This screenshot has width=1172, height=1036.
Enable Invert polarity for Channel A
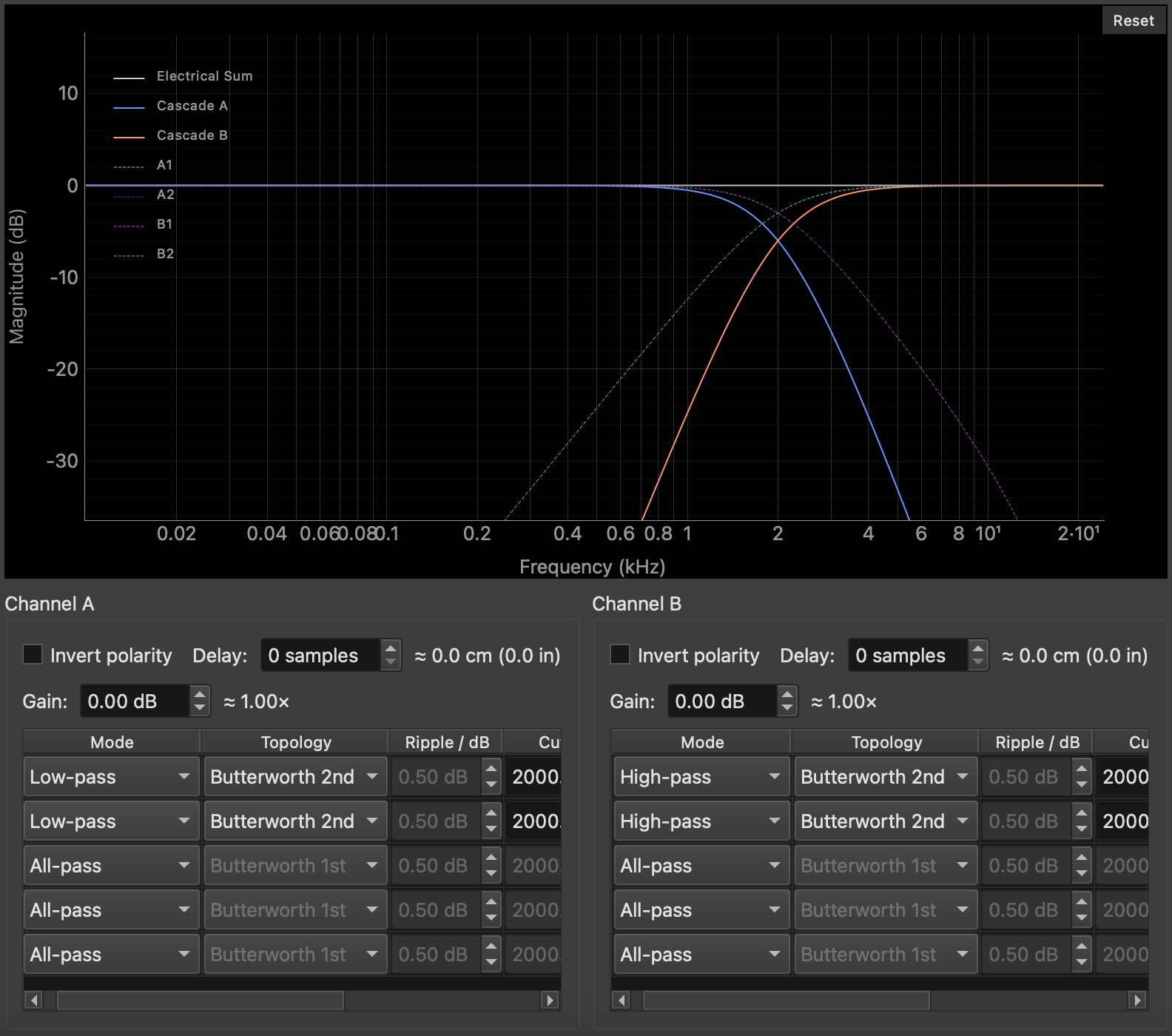[x=33, y=655]
